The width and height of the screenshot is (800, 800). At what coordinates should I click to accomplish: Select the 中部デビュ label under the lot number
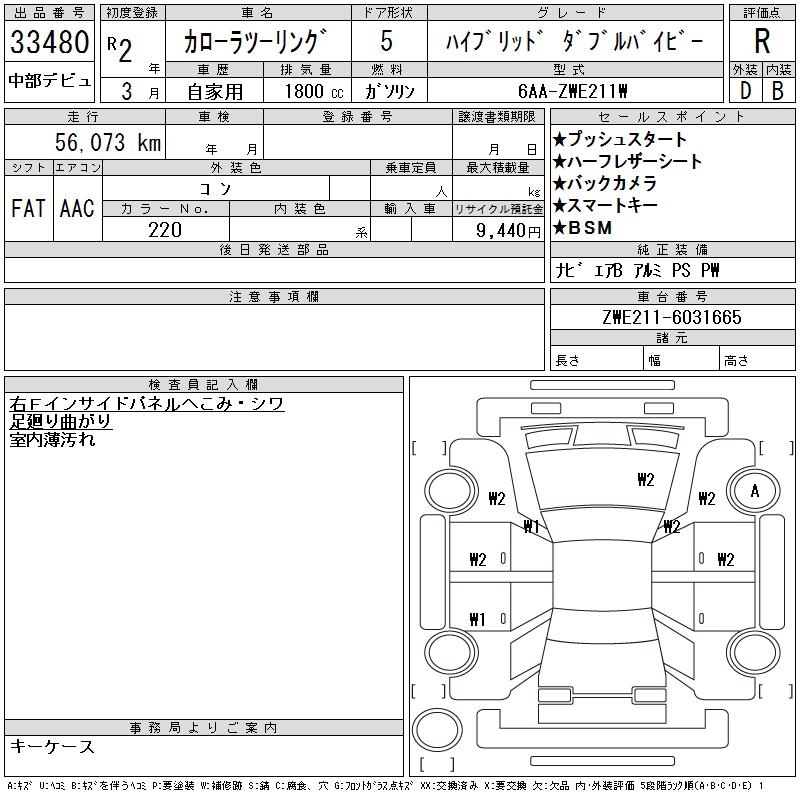click(49, 81)
